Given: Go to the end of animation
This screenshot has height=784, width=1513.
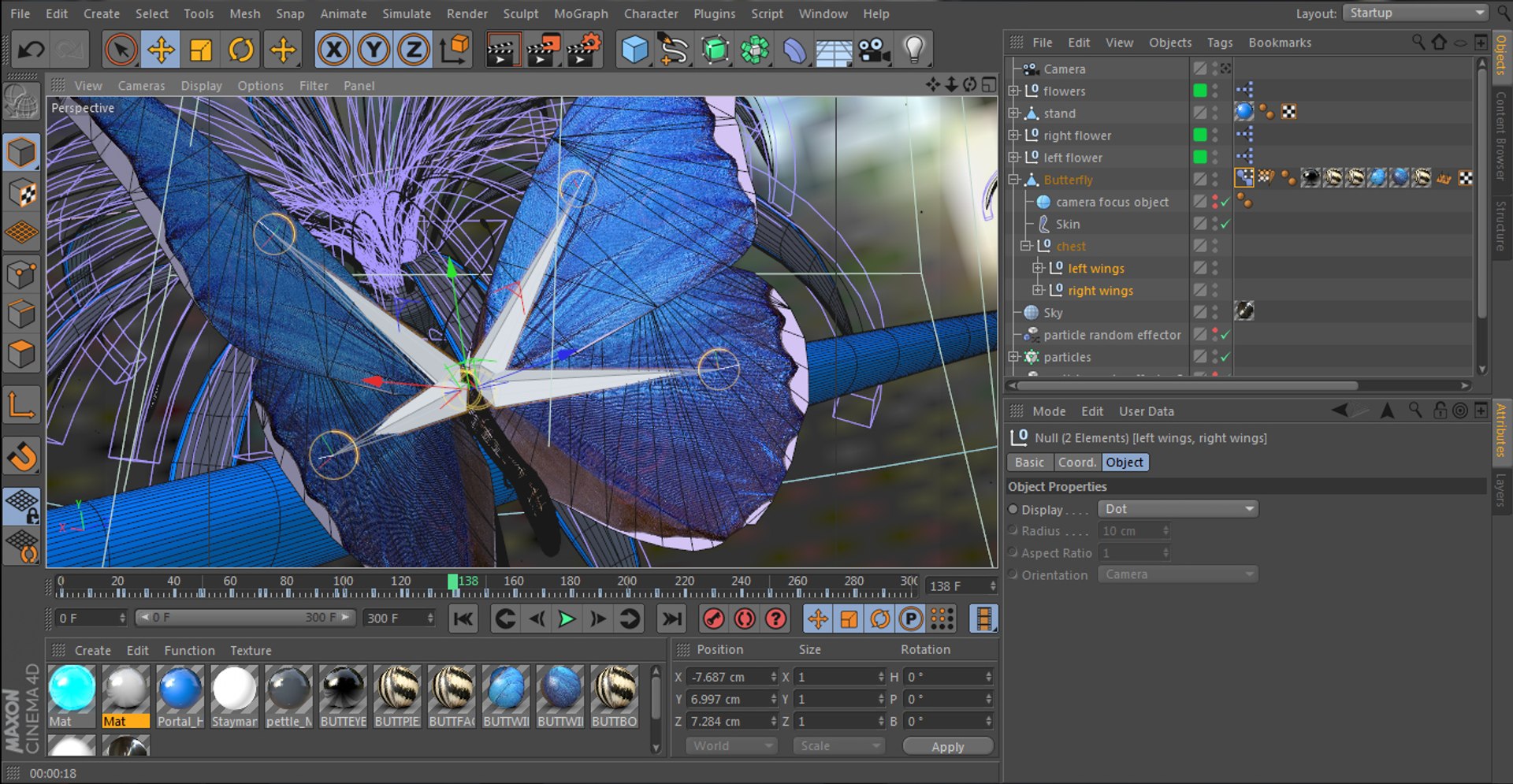Looking at the screenshot, I should click(672, 619).
